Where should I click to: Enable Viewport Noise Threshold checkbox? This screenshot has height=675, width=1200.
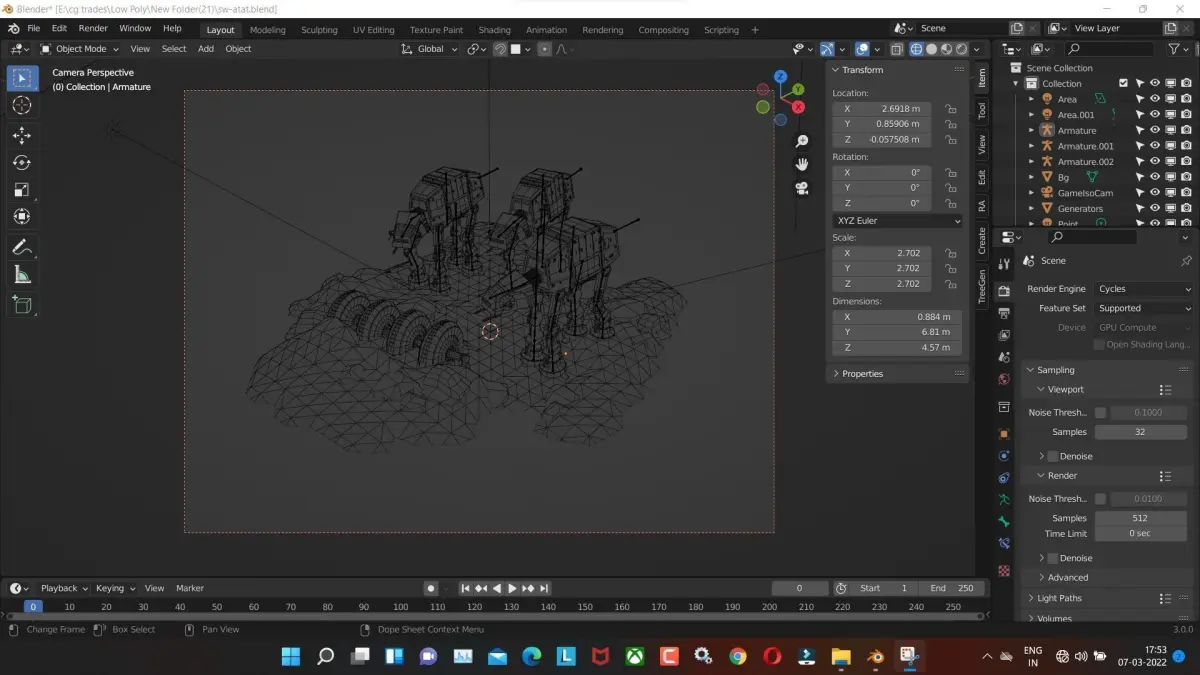point(1101,413)
